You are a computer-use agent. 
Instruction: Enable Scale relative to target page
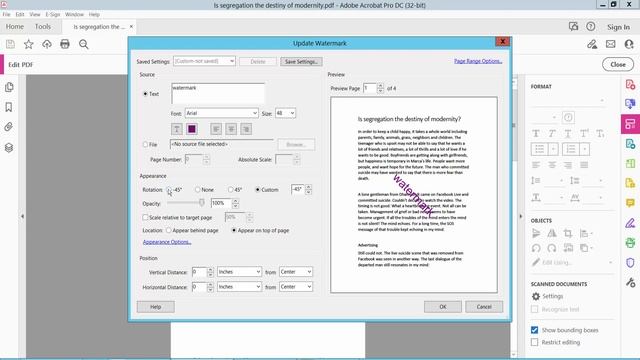(x=145, y=218)
